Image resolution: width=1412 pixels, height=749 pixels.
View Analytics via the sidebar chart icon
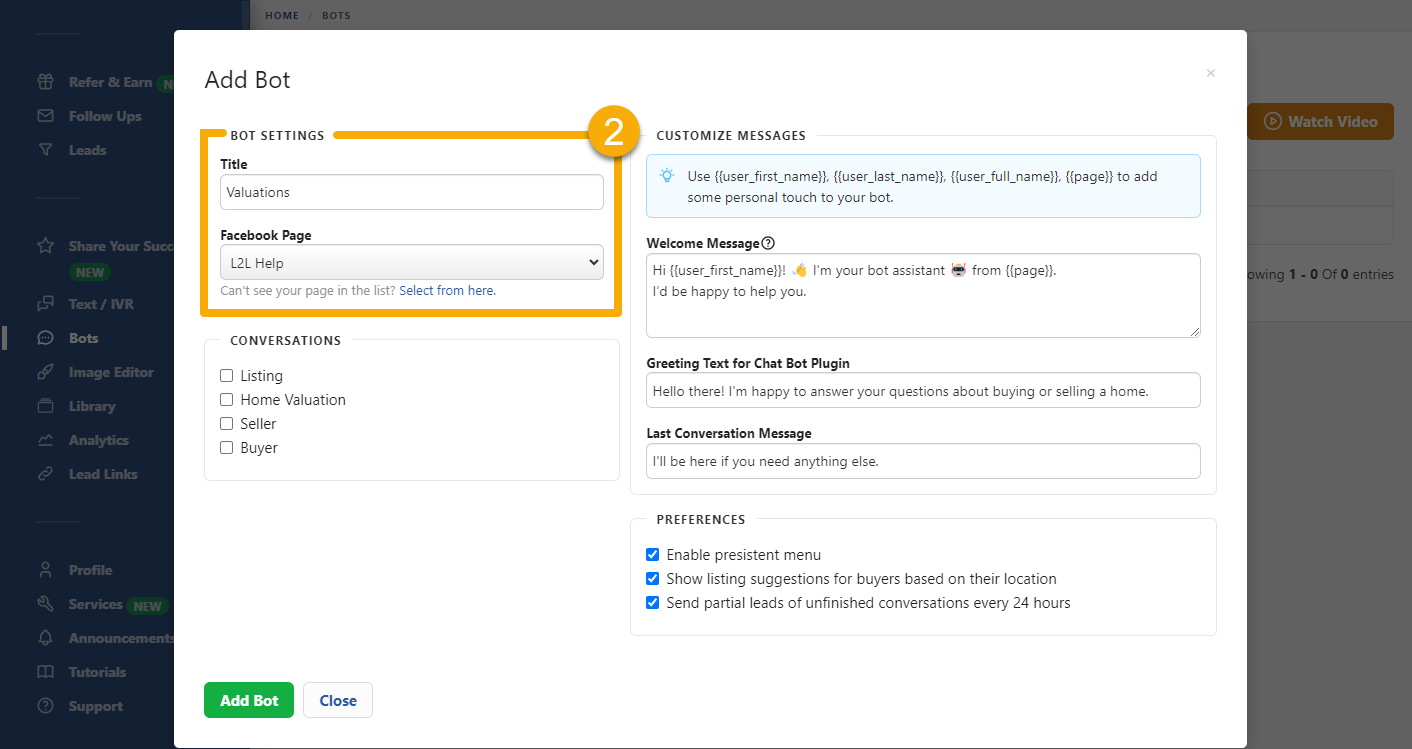97,440
